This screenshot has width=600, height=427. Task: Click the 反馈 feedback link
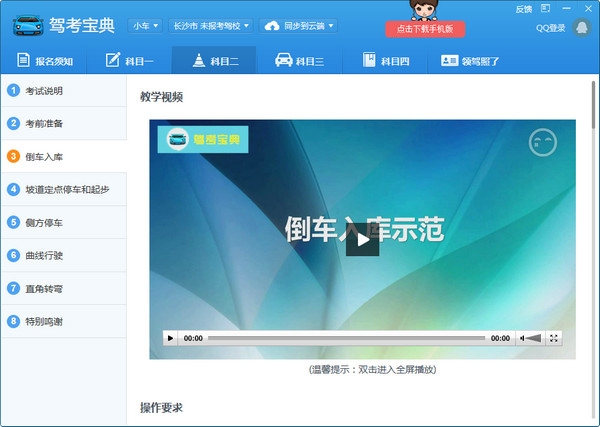point(523,9)
